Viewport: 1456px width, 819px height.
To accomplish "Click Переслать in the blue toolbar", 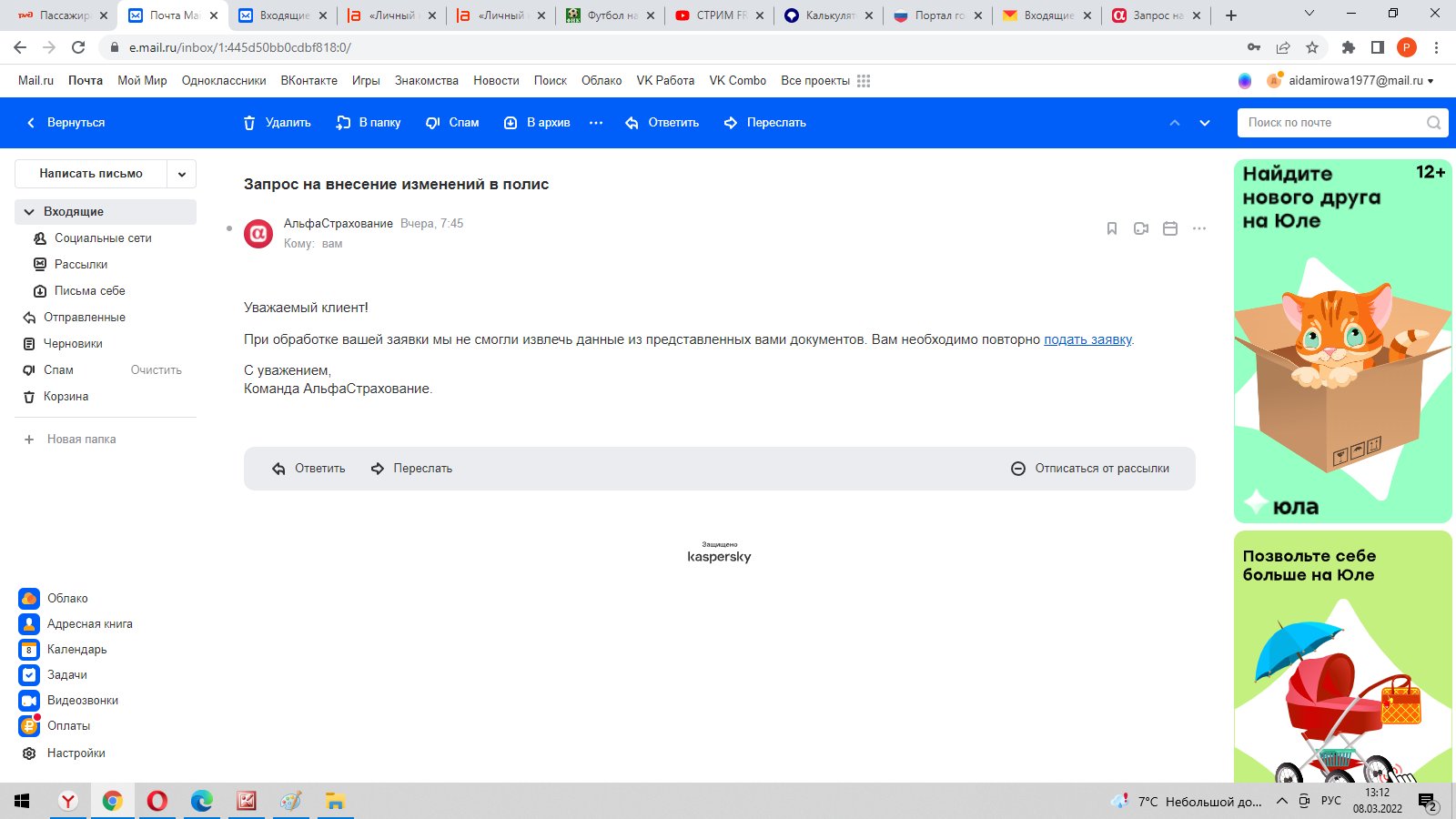I will click(x=764, y=123).
